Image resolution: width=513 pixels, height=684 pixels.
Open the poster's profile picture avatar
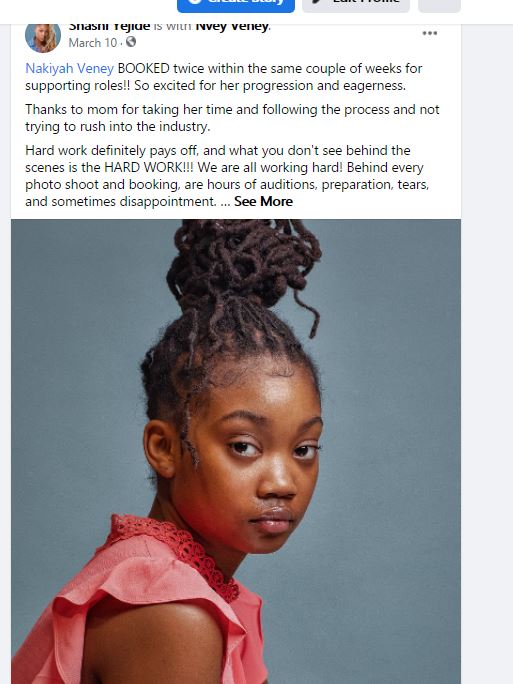(x=43, y=38)
